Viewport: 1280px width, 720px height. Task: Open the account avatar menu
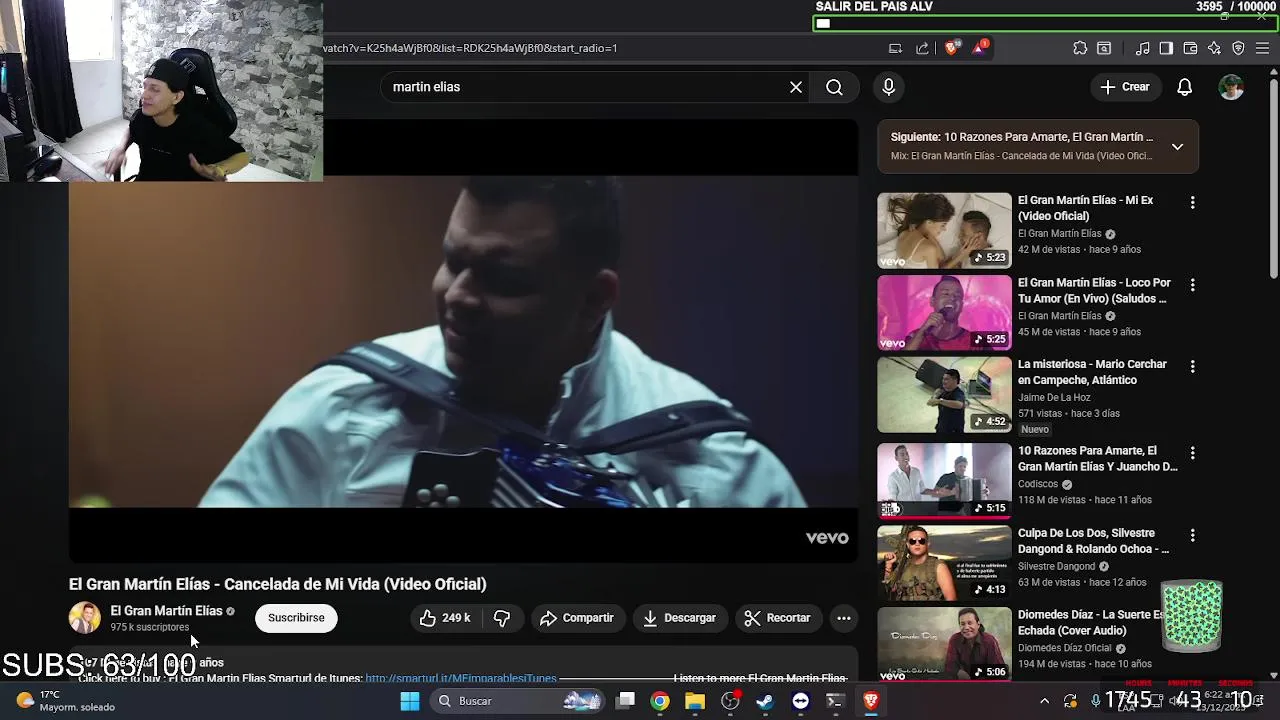[1231, 87]
